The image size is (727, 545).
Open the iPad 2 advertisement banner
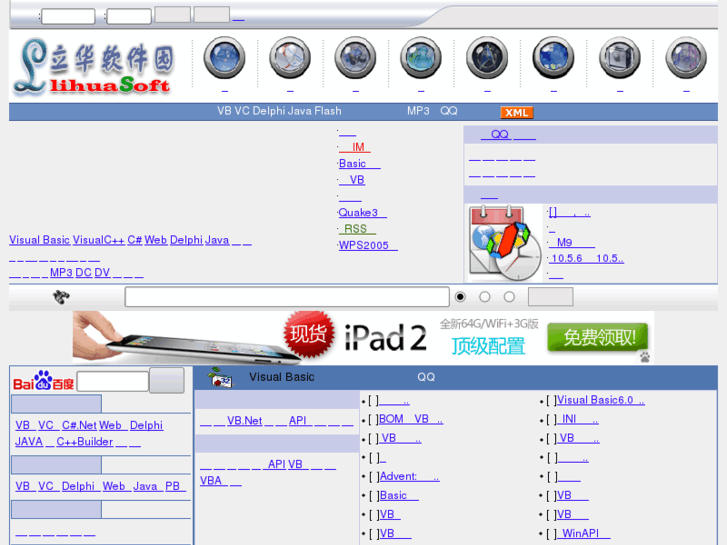(x=363, y=337)
